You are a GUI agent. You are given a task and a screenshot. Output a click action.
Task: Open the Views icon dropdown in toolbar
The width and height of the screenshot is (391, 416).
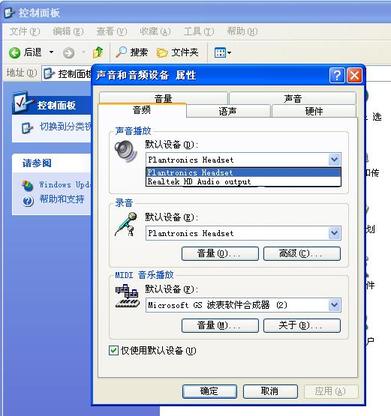222,53
